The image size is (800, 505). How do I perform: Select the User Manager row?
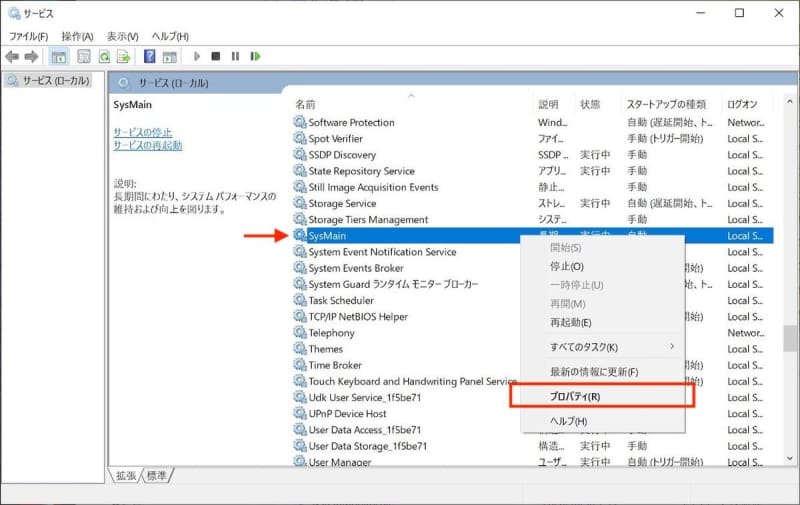[x=533, y=461]
